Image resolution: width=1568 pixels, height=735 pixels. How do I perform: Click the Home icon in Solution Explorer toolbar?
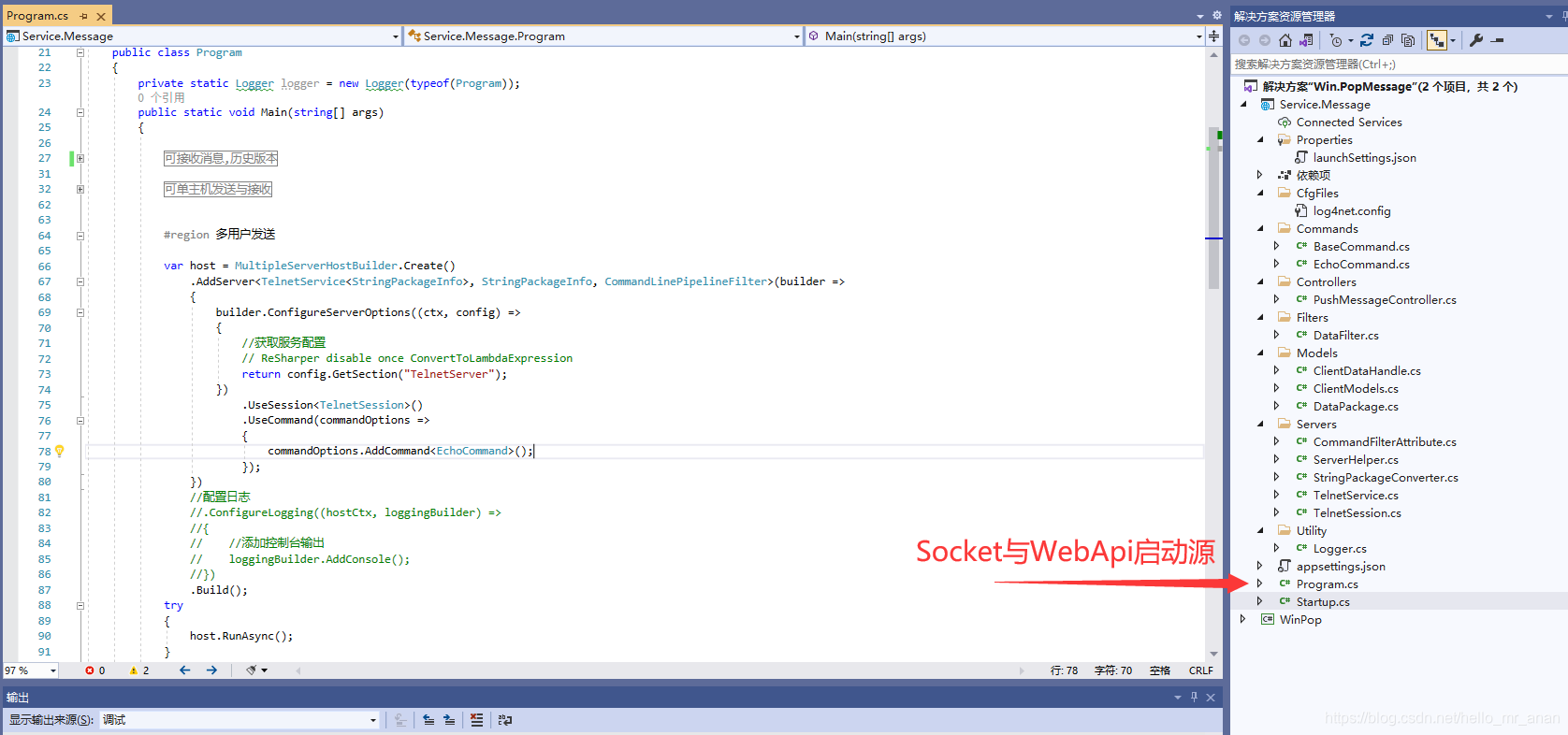click(x=1285, y=40)
